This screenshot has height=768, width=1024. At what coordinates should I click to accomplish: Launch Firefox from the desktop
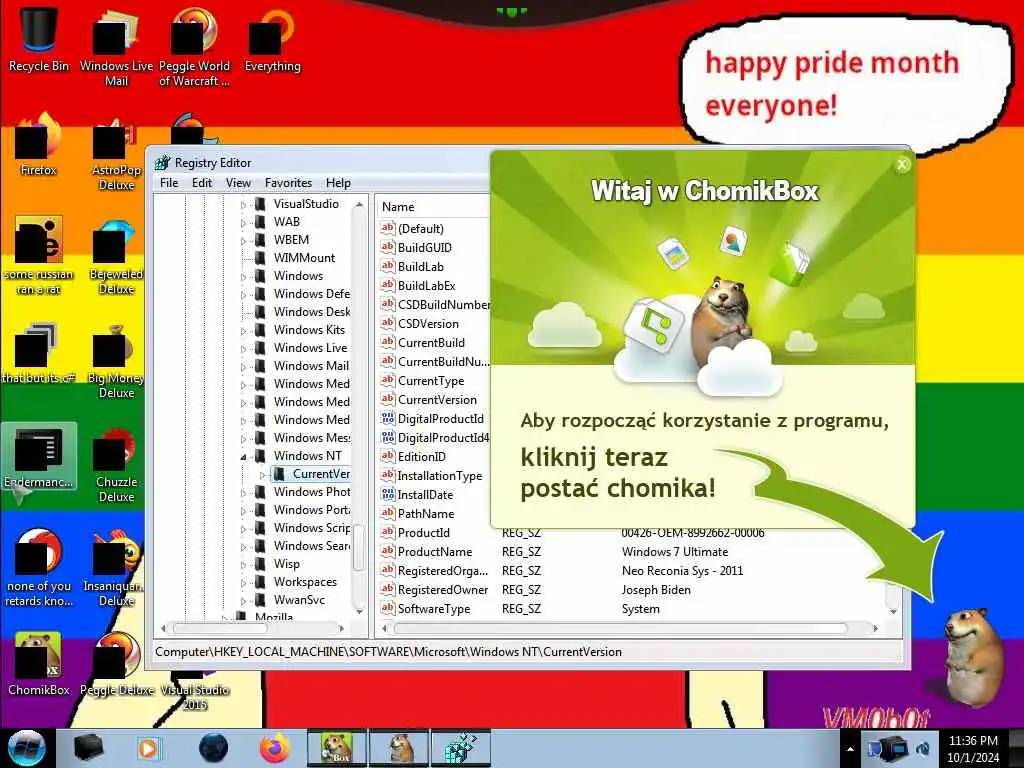[x=39, y=145]
